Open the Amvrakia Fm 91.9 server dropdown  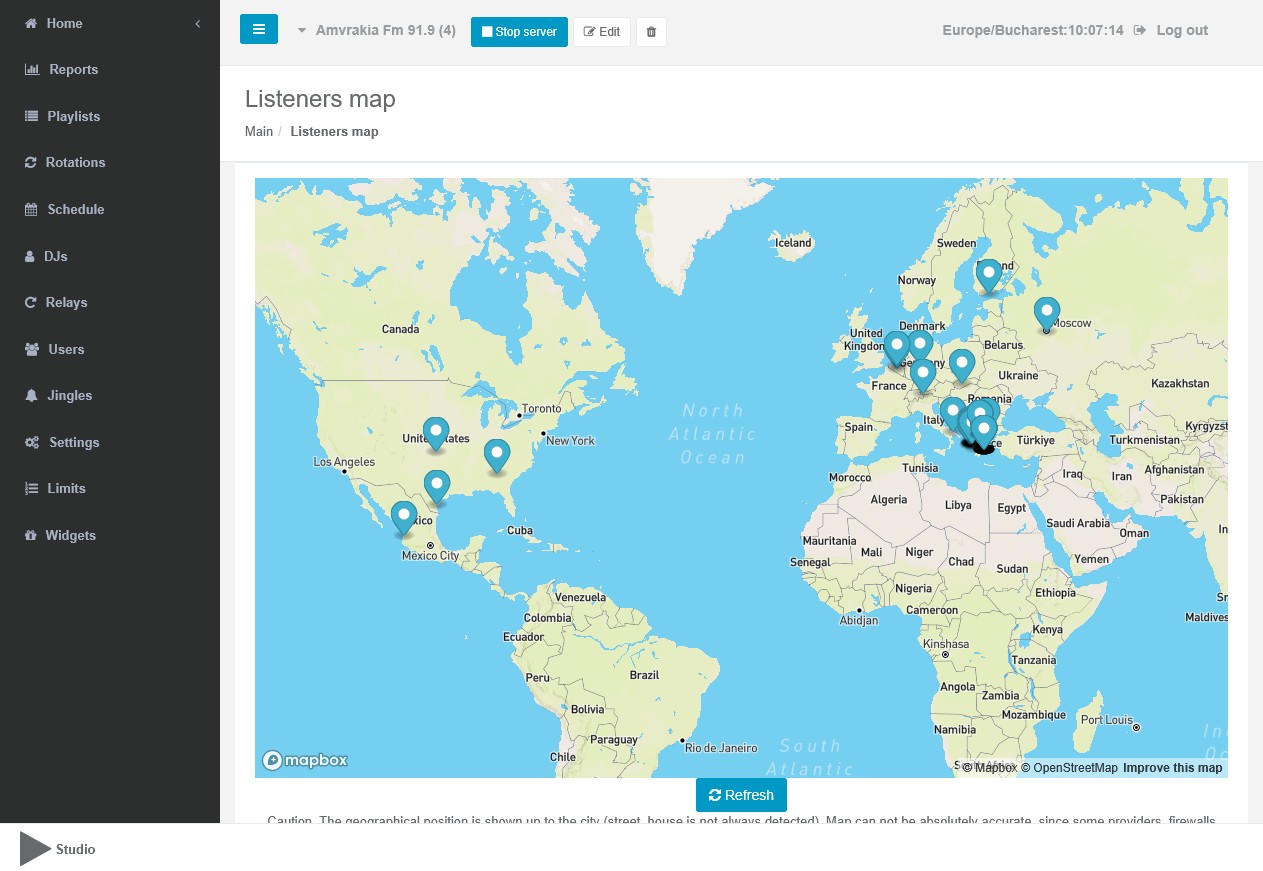click(x=376, y=31)
